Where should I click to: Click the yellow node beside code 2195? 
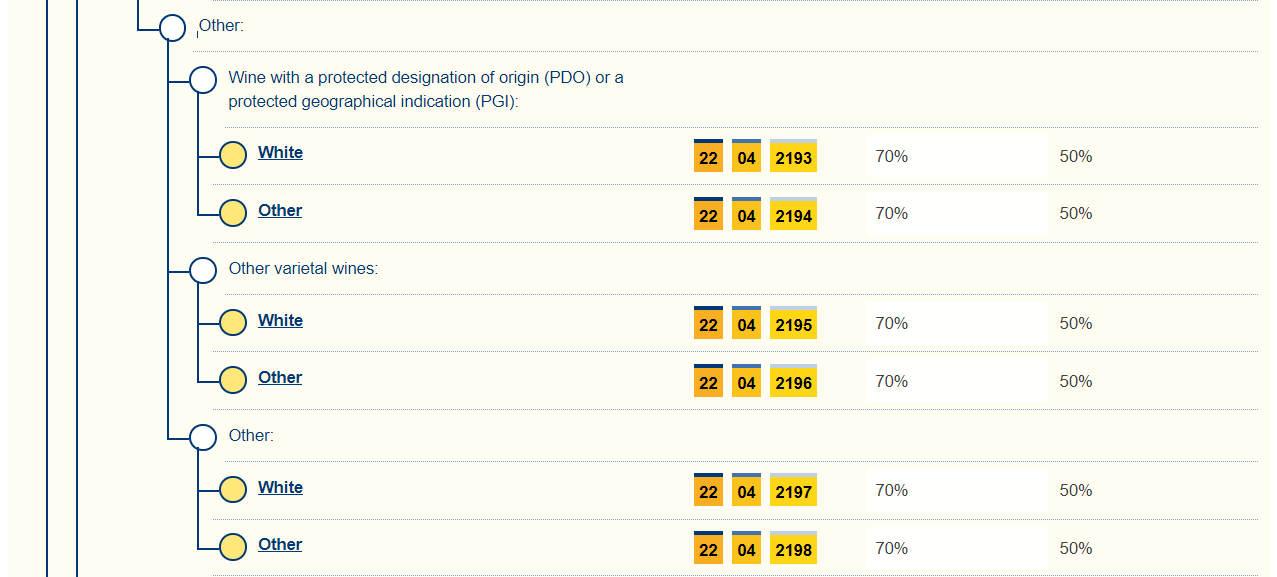coord(233,322)
